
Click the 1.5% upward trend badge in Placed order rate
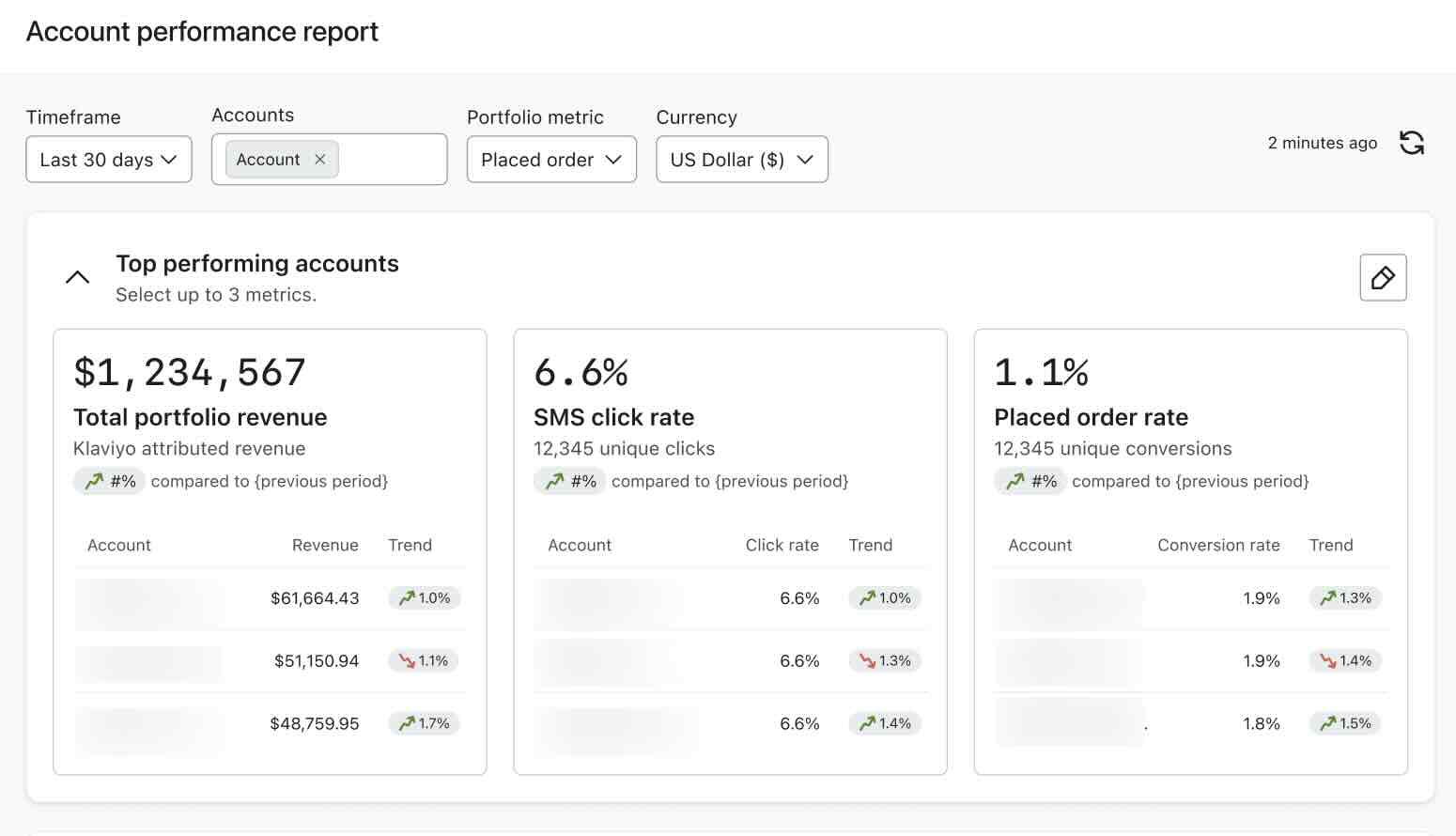coord(1345,724)
